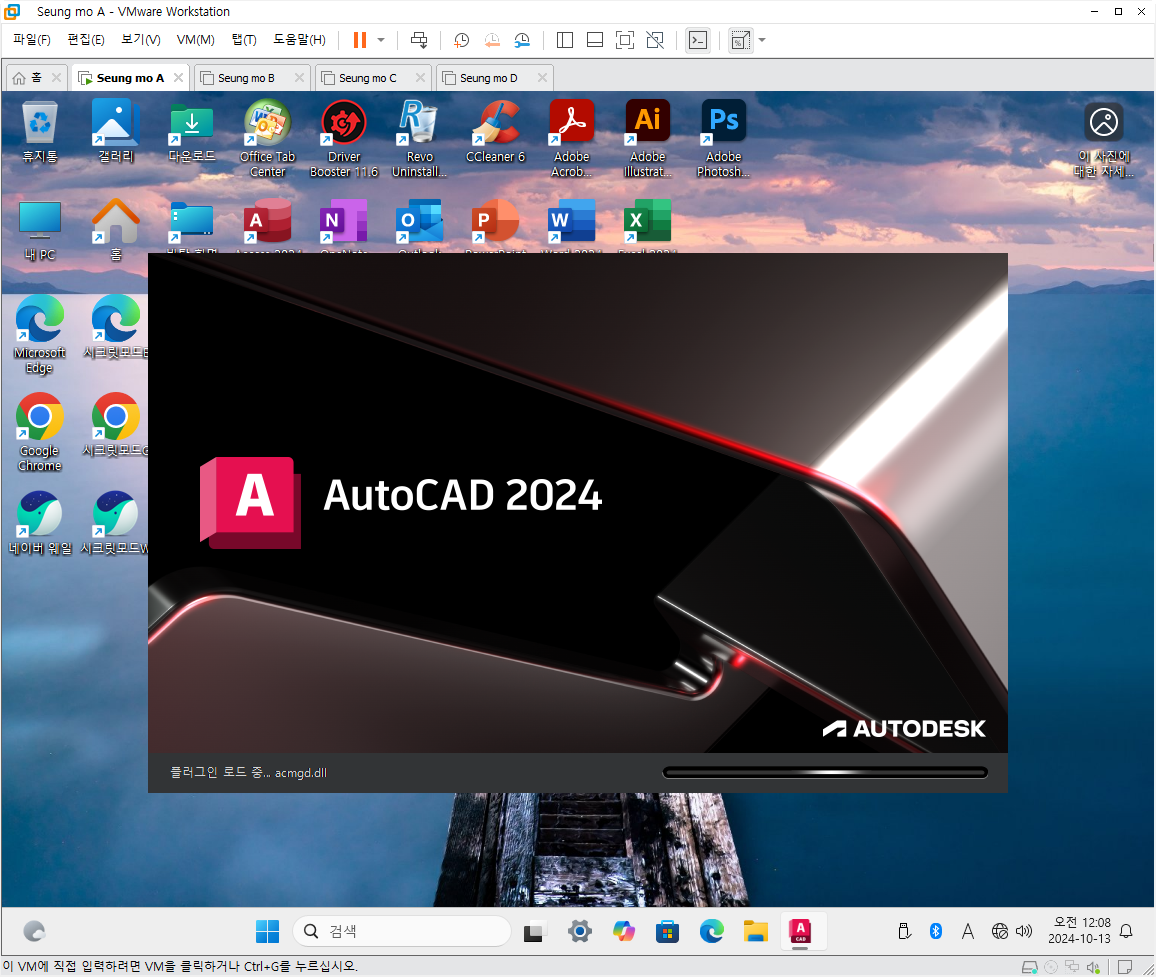The height and width of the screenshot is (977, 1156).
Task: Open the console view icon
Action: pyautogui.click(x=697, y=40)
